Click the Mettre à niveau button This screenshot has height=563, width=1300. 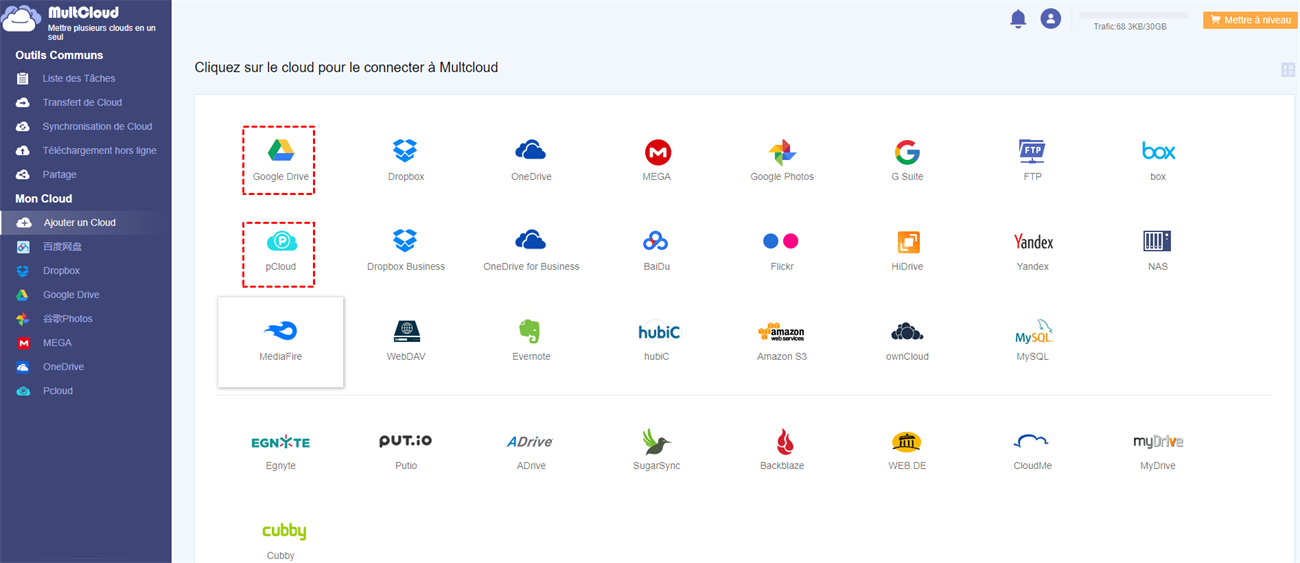pyautogui.click(x=1250, y=19)
